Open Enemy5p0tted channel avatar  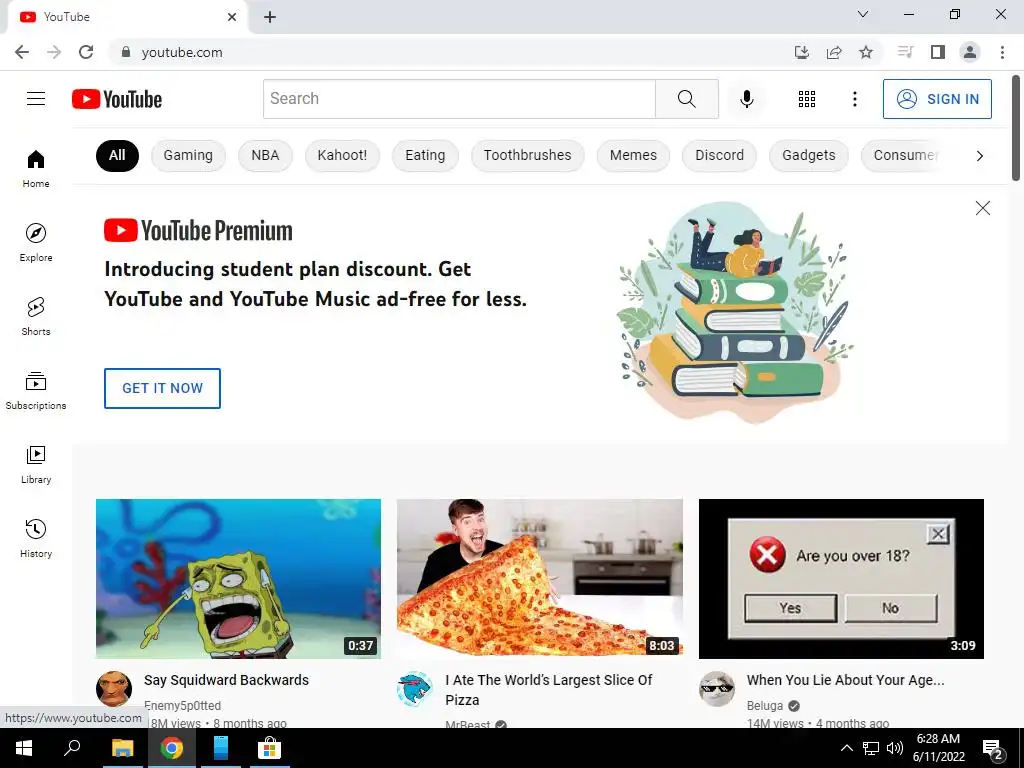pyautogui.click(x=114, y=688)
